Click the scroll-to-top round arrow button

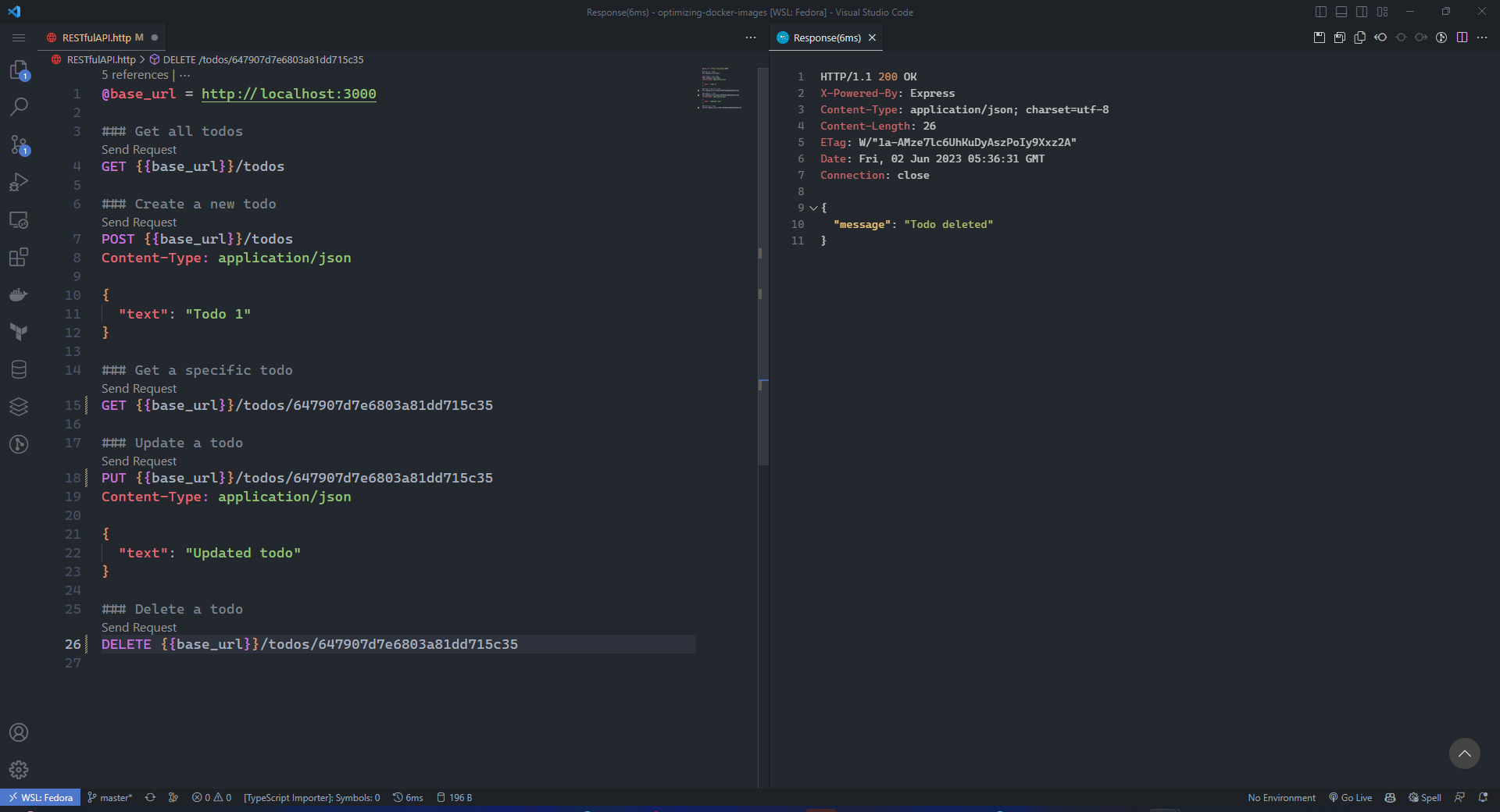(x=1464, y=753)
